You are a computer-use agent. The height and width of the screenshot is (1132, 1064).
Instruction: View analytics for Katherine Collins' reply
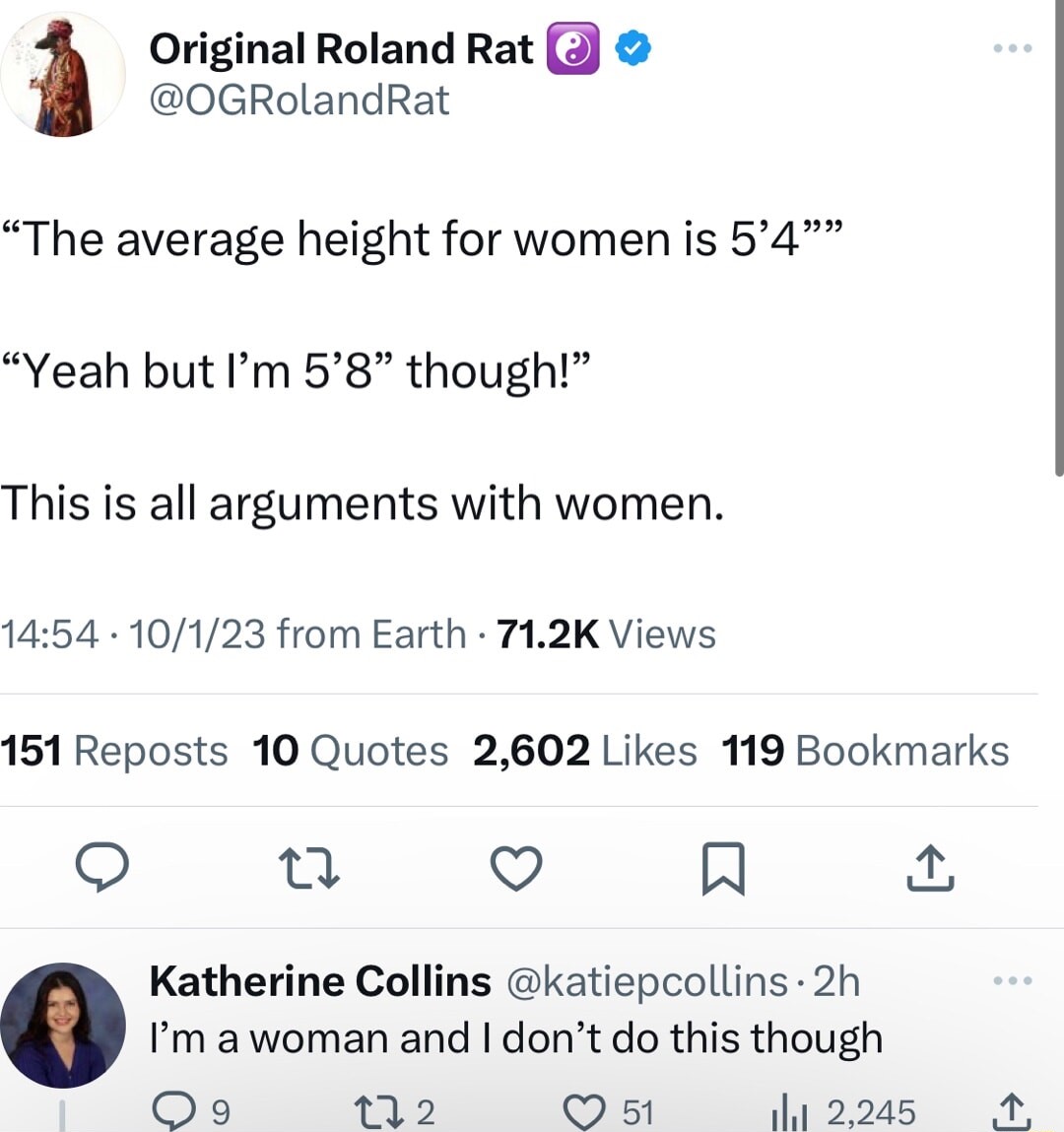[843, 1111]
